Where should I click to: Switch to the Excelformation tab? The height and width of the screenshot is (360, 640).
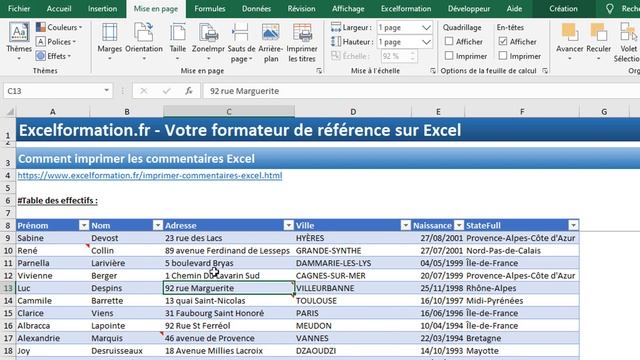pyautogui.click(x=406, y=9)
